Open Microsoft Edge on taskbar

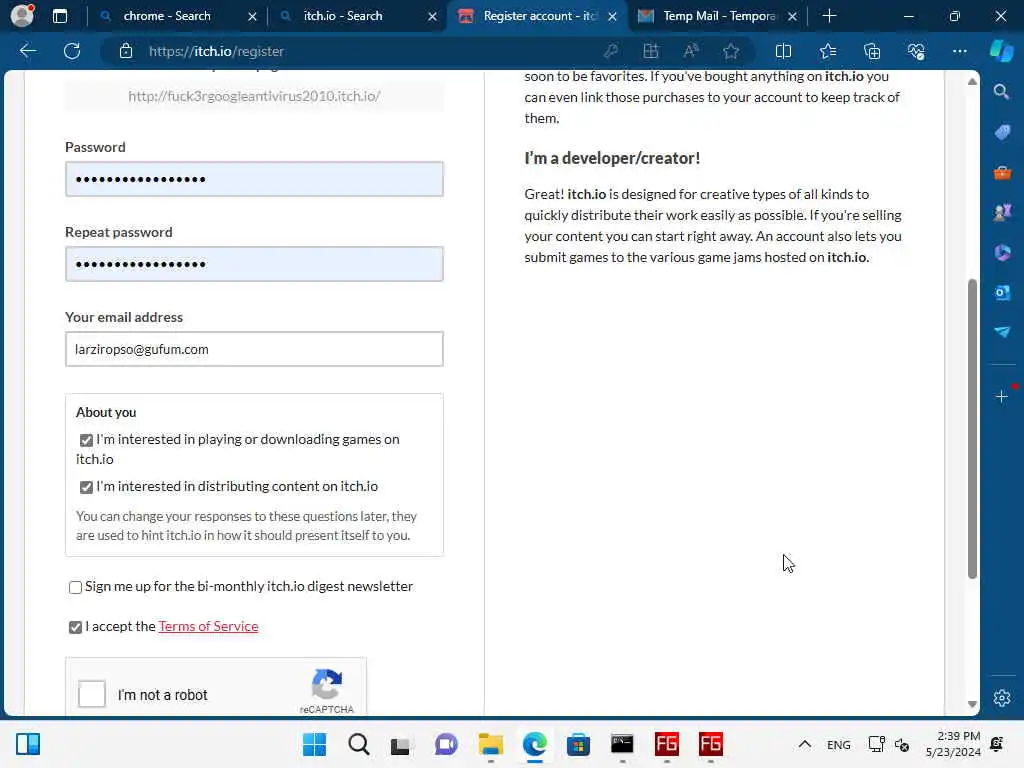(x=534, y=744)
